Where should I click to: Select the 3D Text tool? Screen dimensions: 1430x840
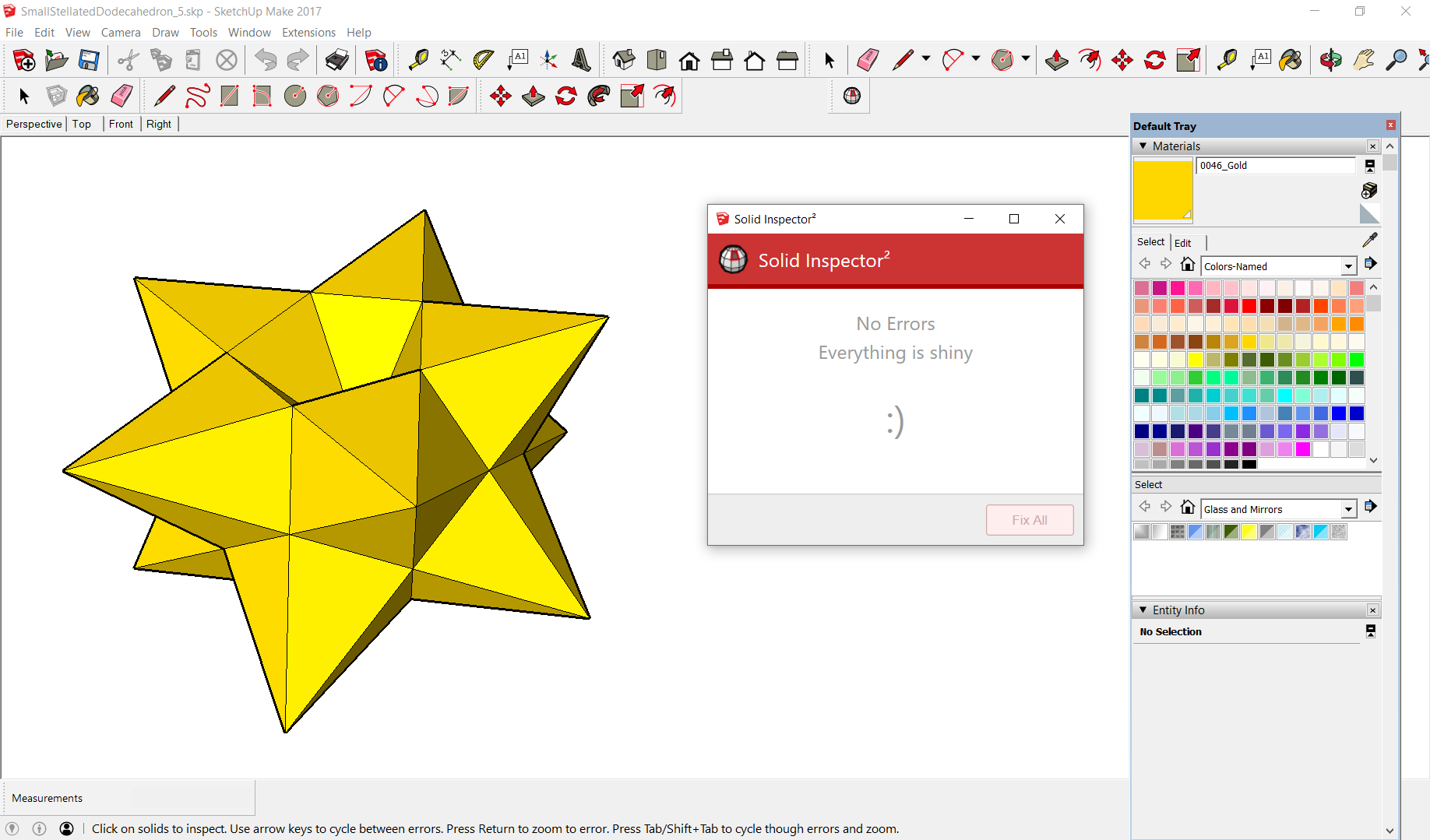pyautogui.click(x=581, y=60)
